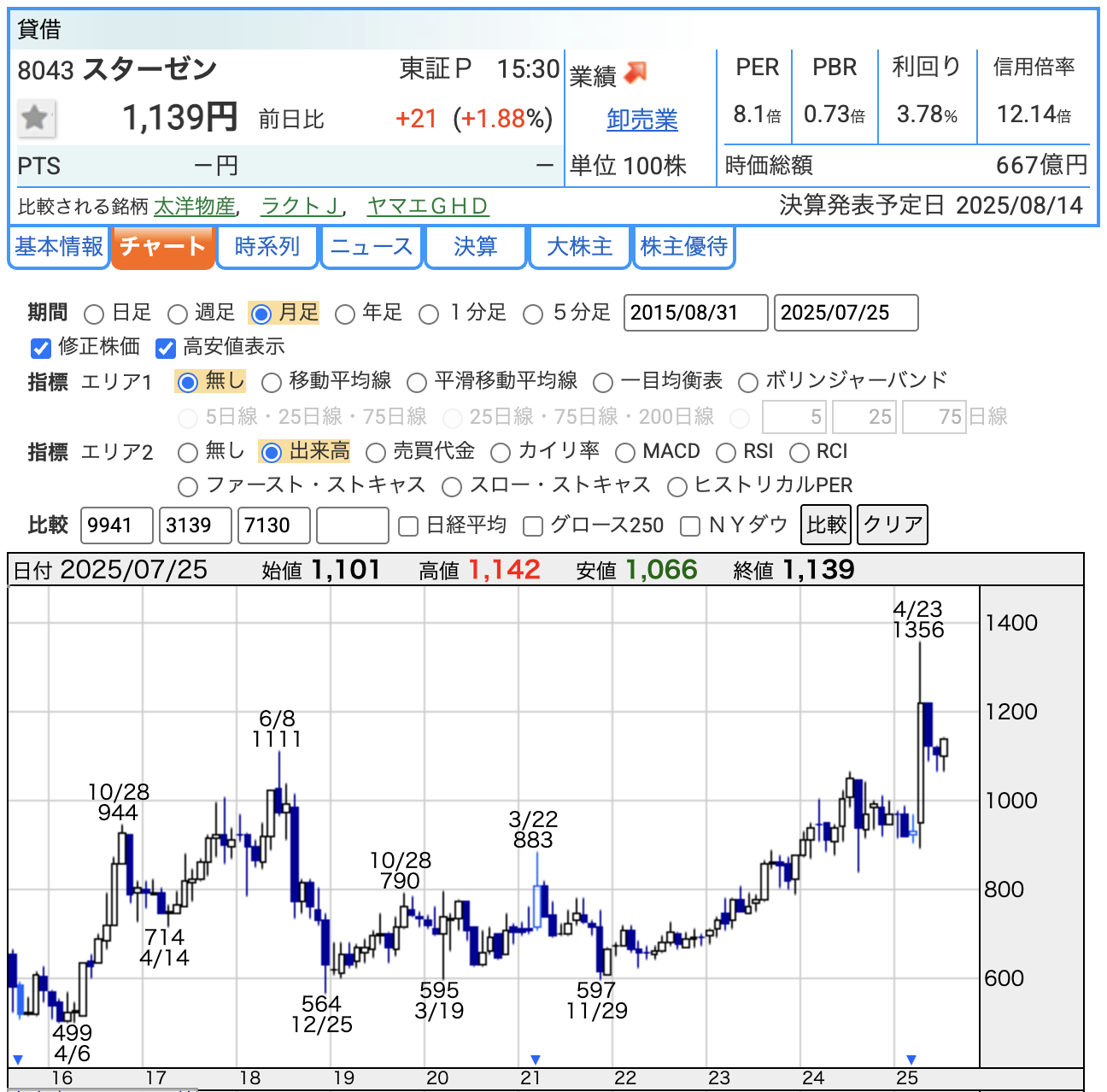This screenshot has width=1107, height=1092.
Task: Select 一目均衡表 radio button
Action: click(603, 382)
